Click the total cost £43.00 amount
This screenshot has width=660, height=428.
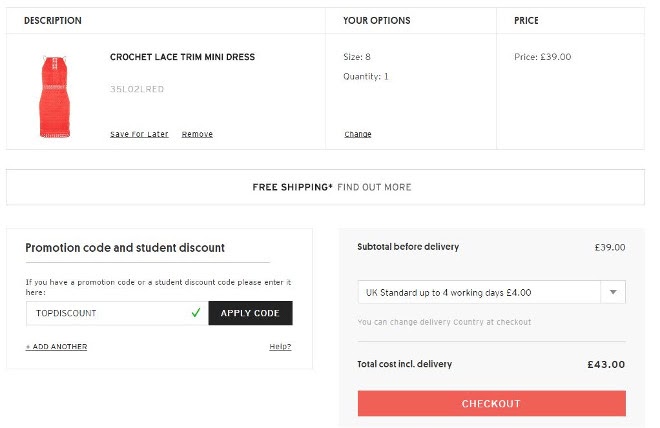point(606,364)
